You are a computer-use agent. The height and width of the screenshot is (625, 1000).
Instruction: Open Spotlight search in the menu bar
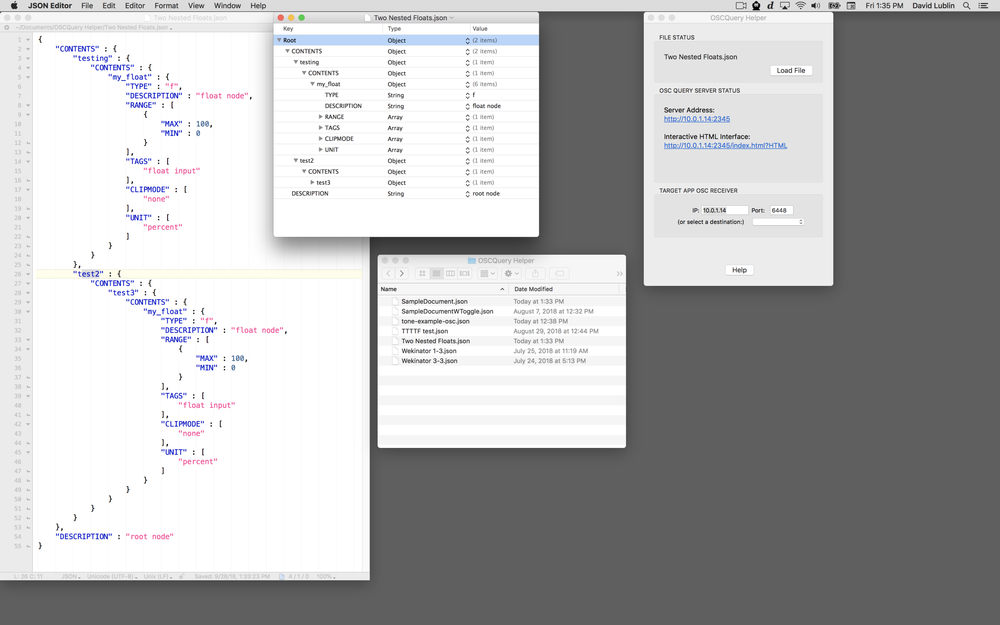[x=967, y=6]
